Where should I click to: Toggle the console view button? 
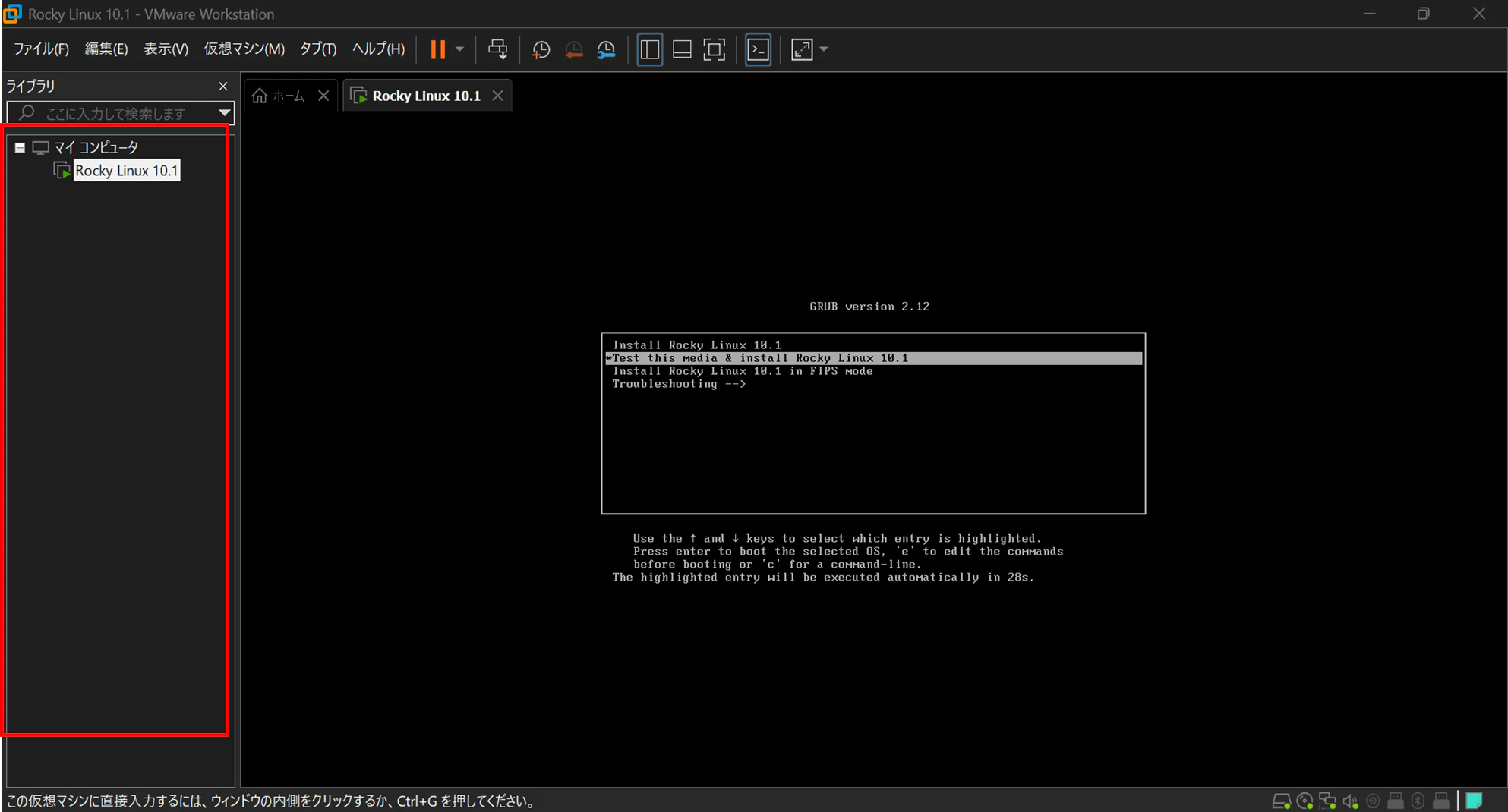coord(759,50)
